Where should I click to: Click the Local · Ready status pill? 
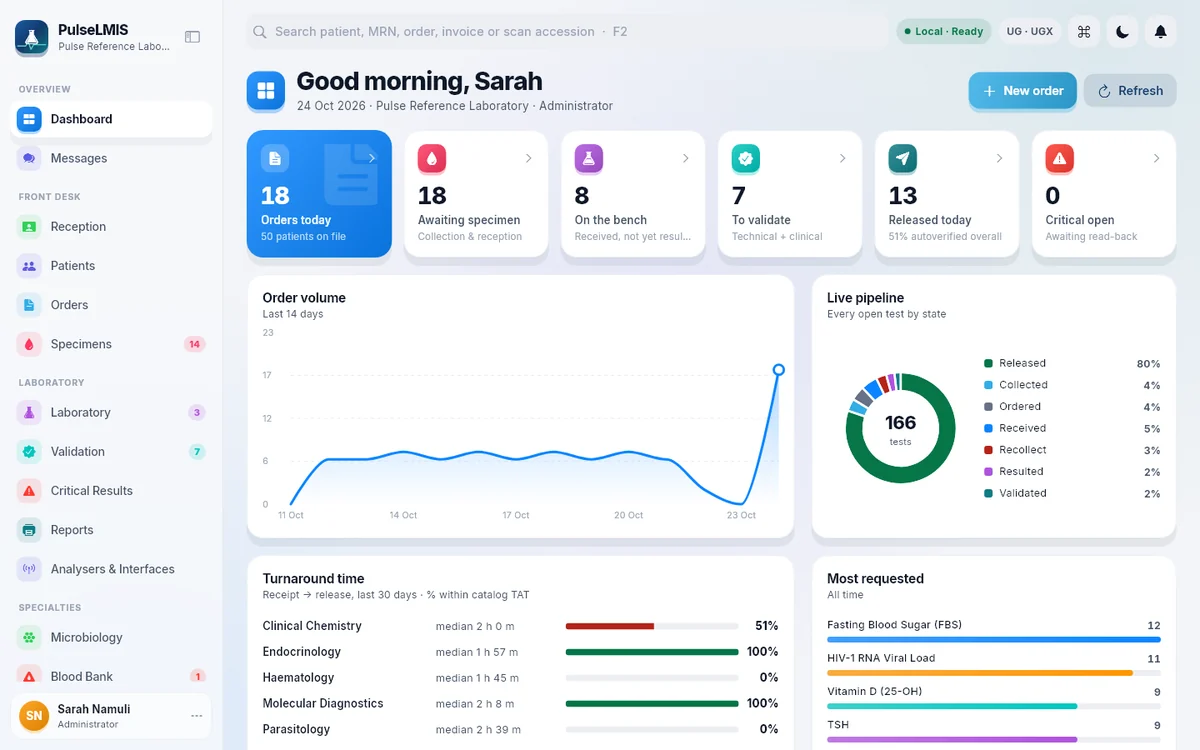point(944,32)
